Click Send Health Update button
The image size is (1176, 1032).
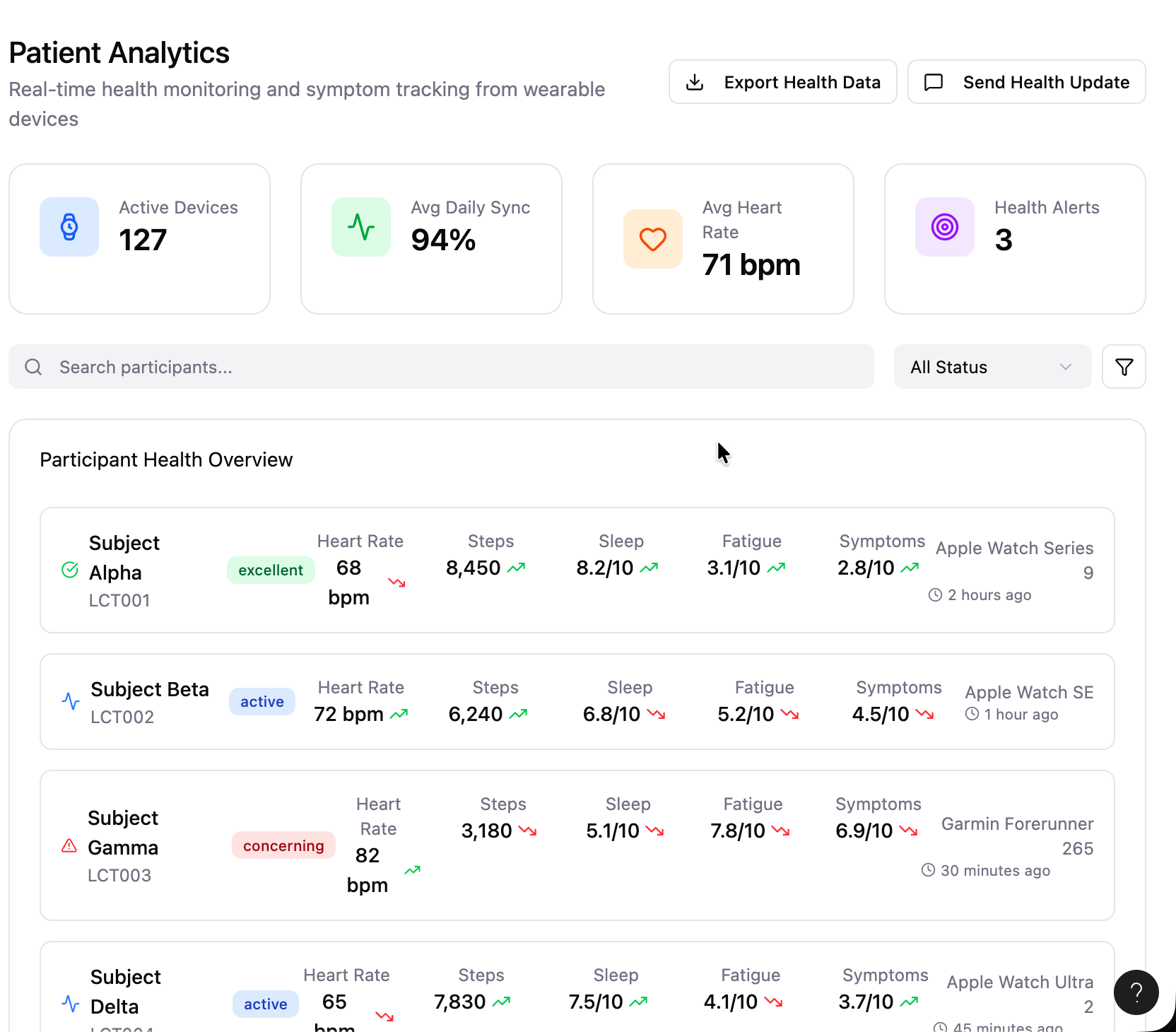1026,82
